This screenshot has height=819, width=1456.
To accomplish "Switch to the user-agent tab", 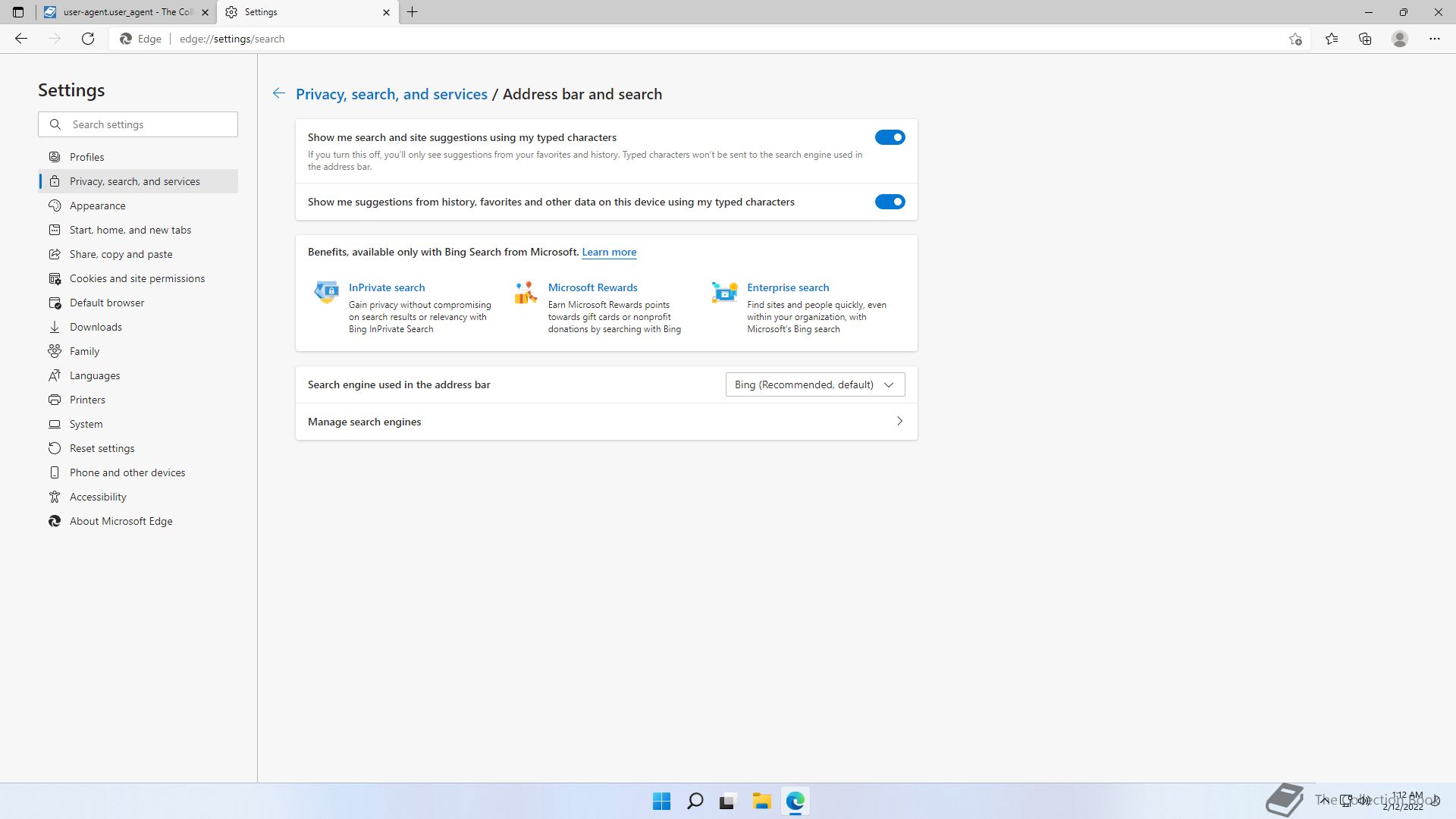I will pyautogui.click(x=126, y=12).
